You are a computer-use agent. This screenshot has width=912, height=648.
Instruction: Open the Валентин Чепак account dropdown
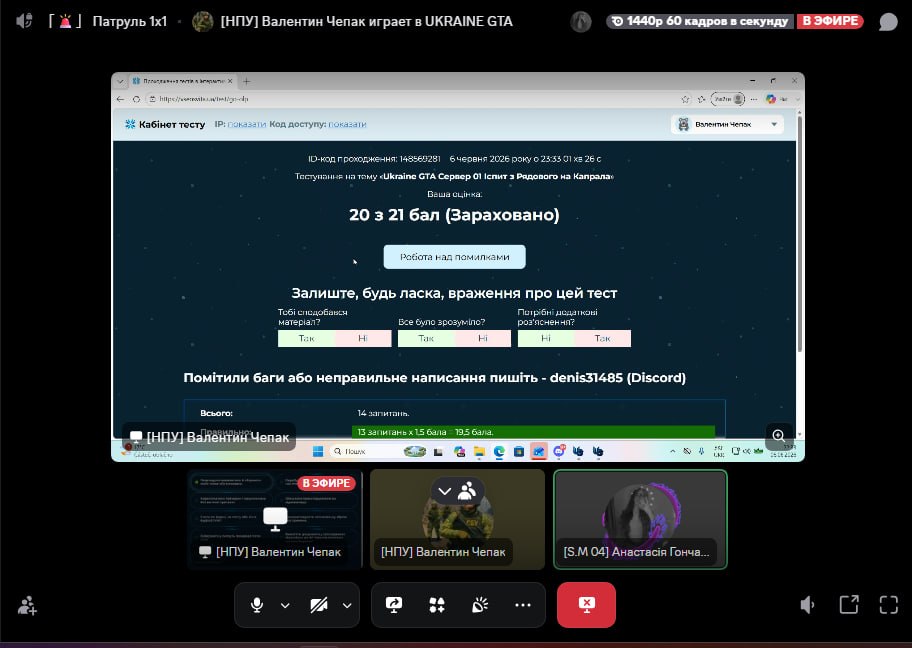coord(727,124)
